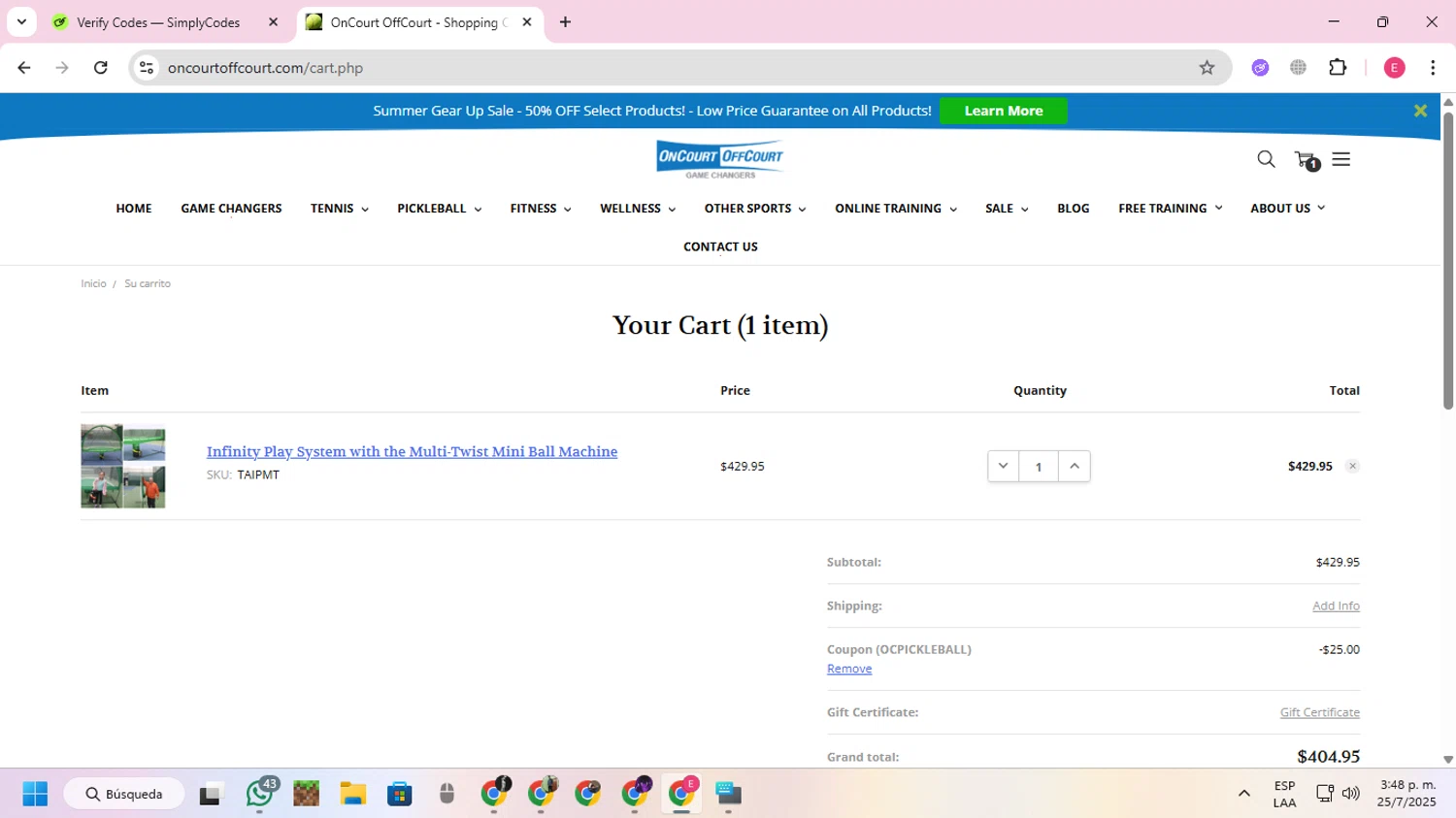Click the $404.95 grand total amount
This screenshot has width=1456, height=818.
click(x=1328, y=756)
